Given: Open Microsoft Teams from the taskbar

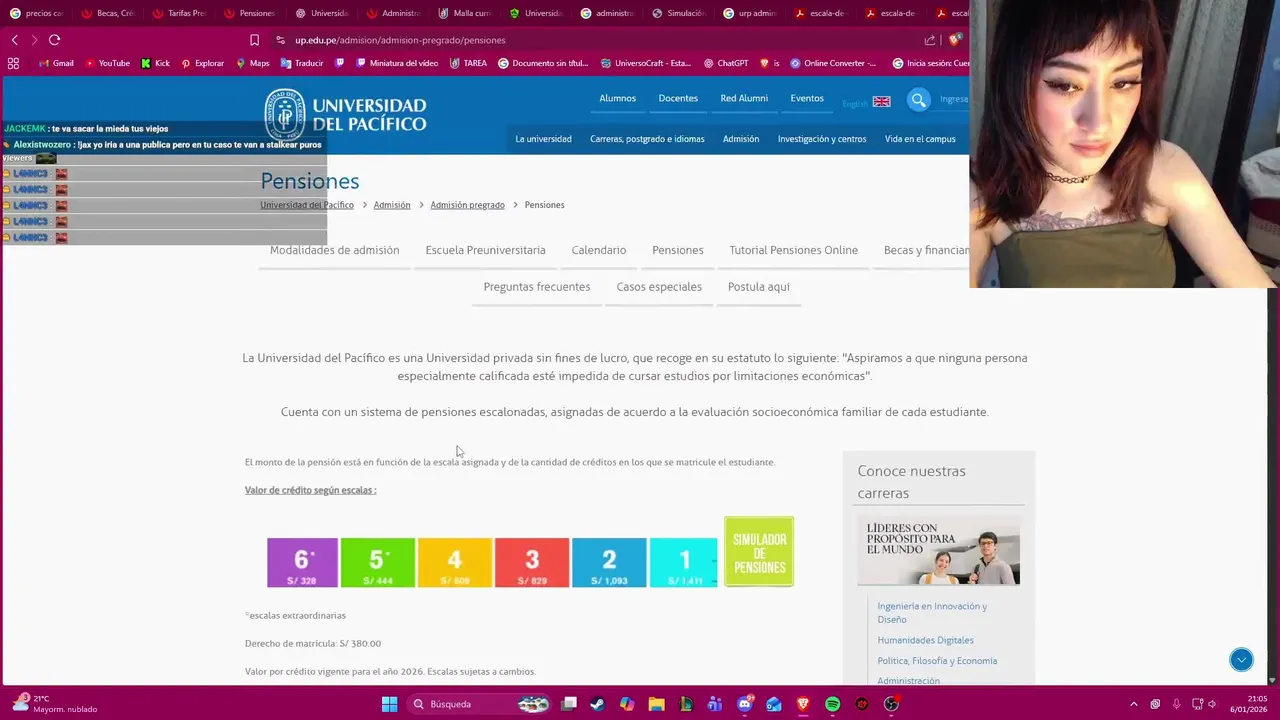Looking at the screenshot, I should pyautogui.click(x=715, y=704).
